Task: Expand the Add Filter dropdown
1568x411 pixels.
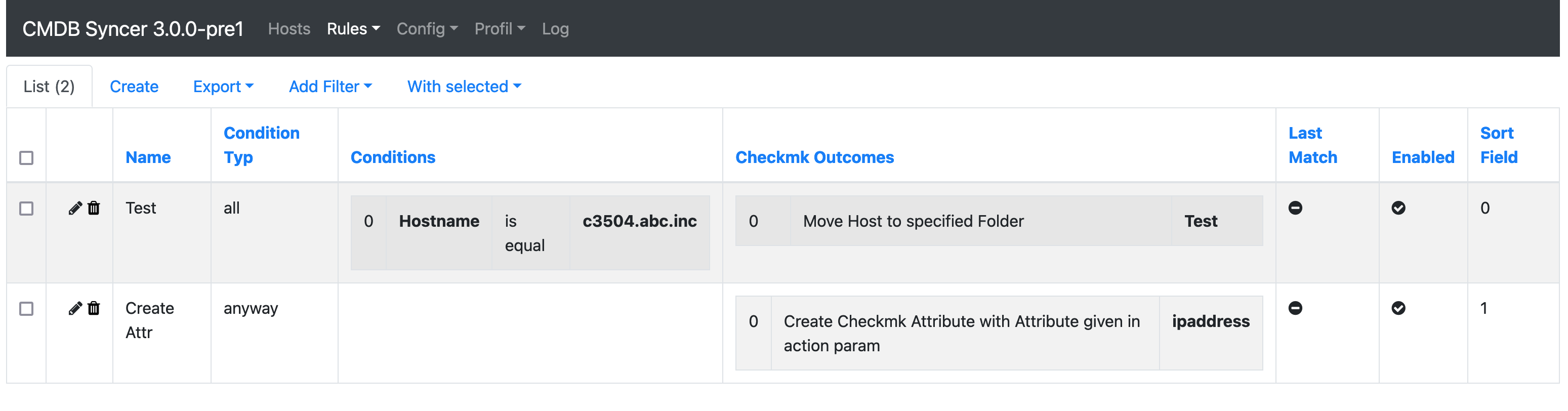Action: [x=330, y=87]
